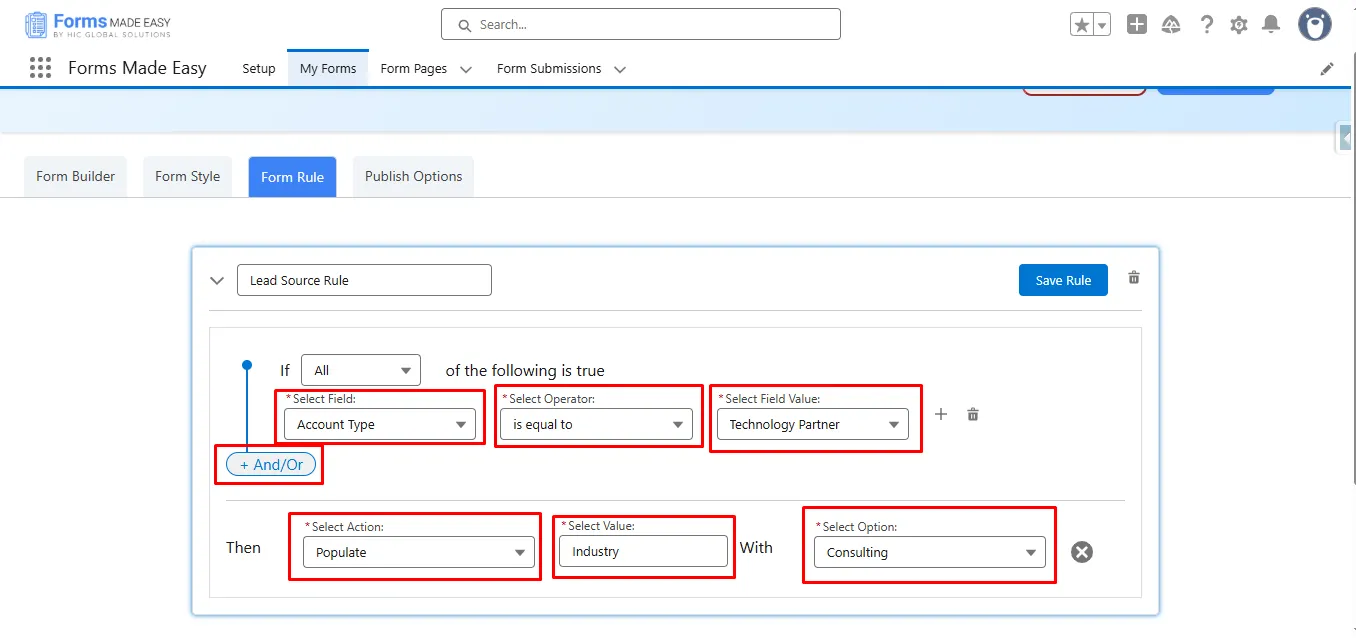Click the Favorites star icon
This screenshot has width=1356, height=638.
coord(1081,25)
